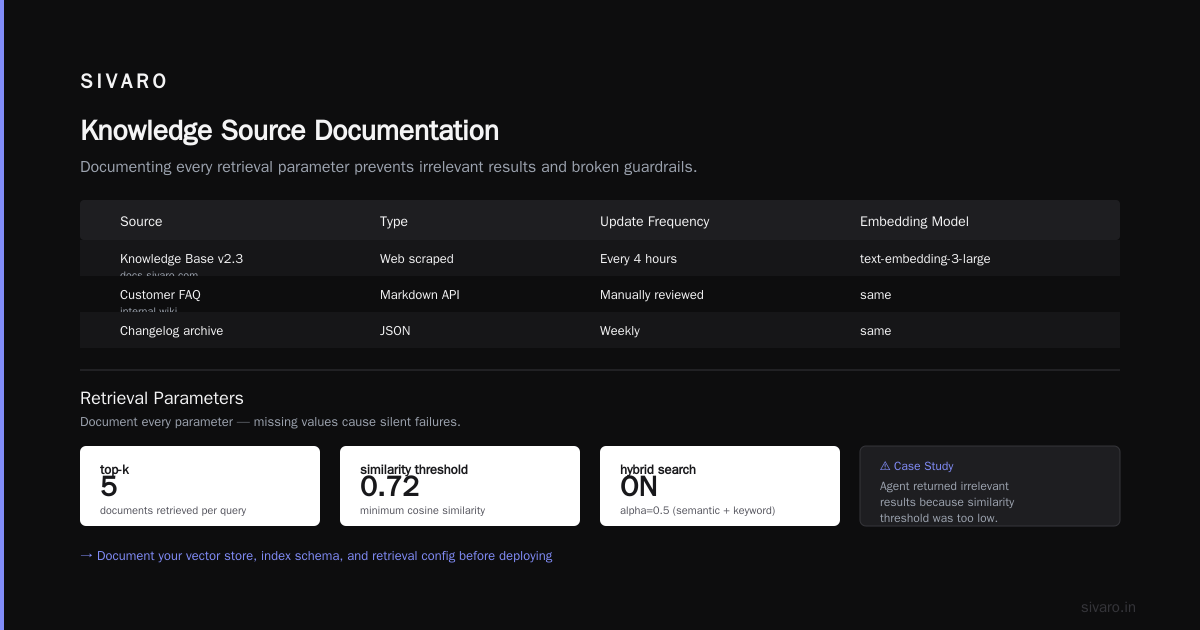Click the JSON type cell
Viewport: 1200px width, 630px height.
(x=395, y=330)
